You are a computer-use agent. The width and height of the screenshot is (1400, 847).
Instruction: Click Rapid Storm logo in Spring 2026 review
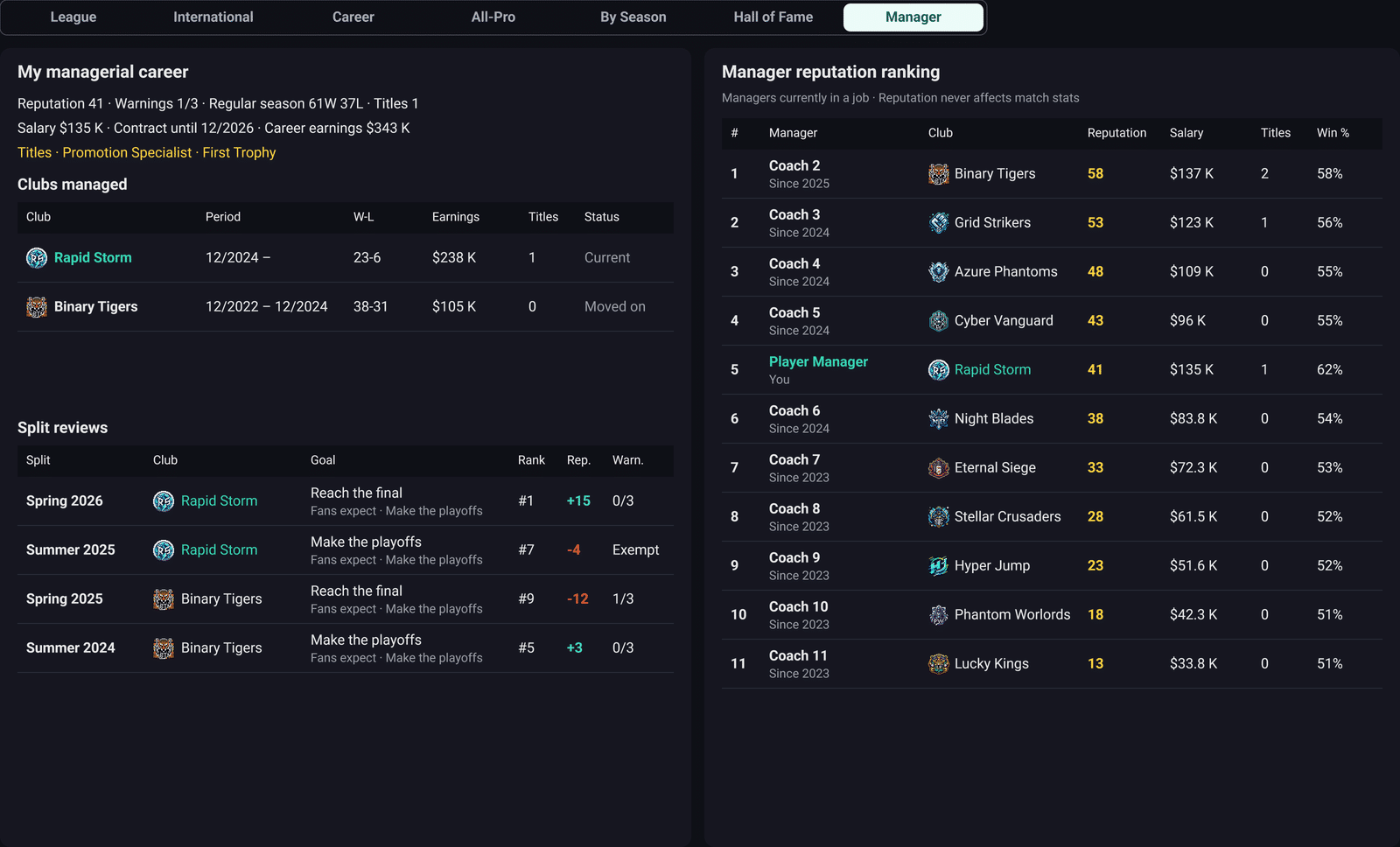click(x=164, y=500)
